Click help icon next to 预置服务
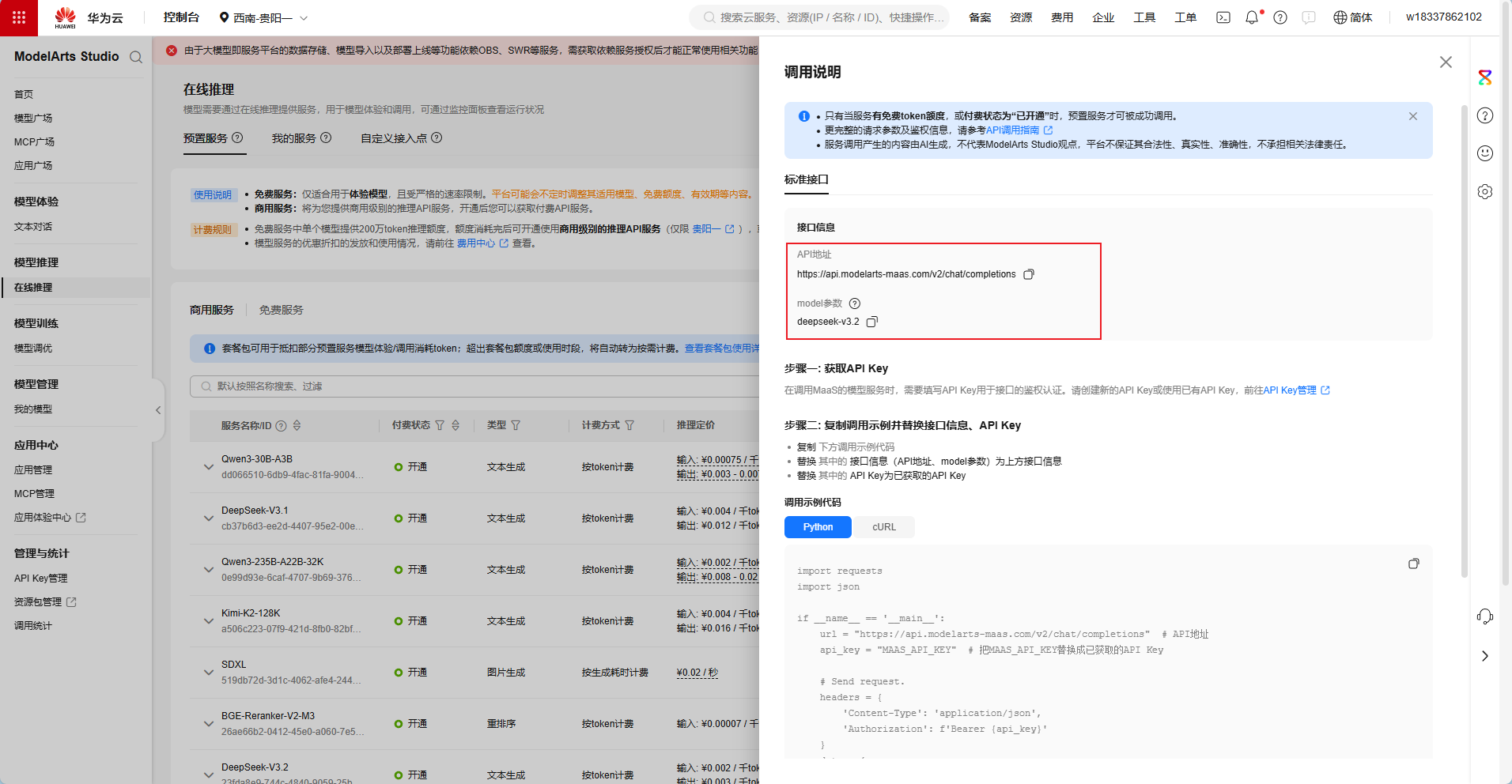The image size is (1512, 784). tap(237, 138)
